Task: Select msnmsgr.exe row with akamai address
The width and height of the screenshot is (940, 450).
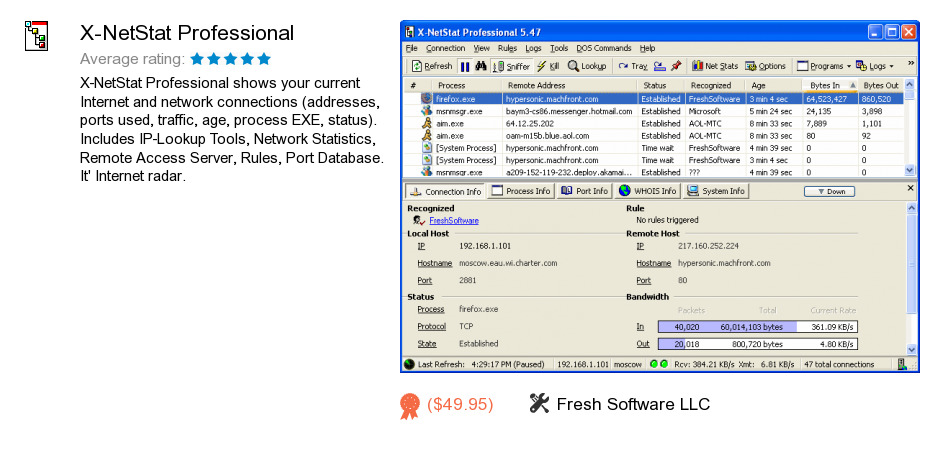Action: tap(653, 172)
